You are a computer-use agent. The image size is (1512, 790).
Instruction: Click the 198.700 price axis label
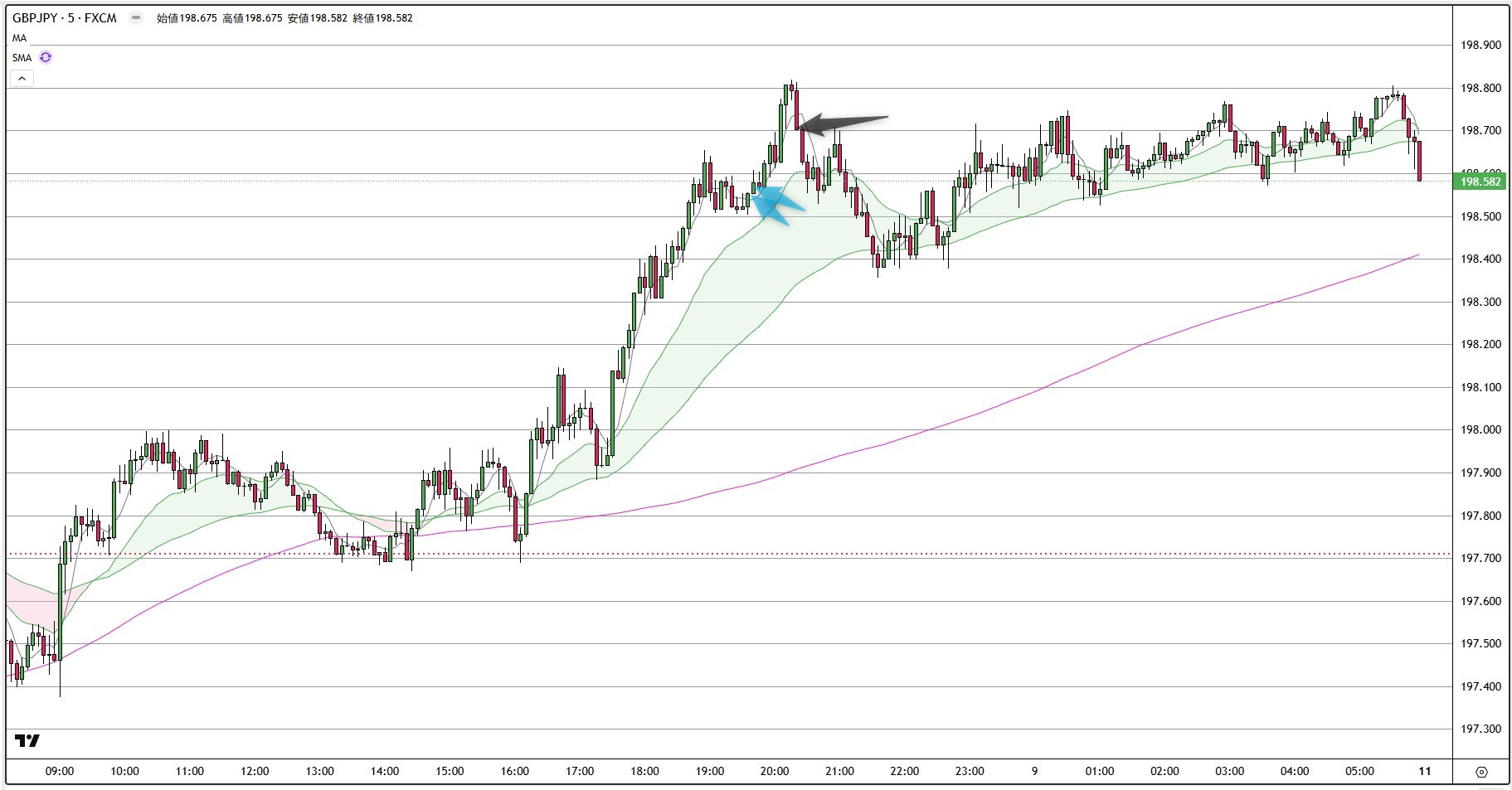click(1480, 130)
